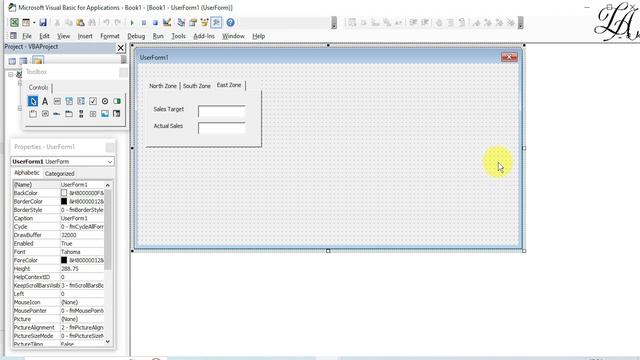640x360 pixels.
Task: Open the Debug menu
Action: click(x=136, y=36)
